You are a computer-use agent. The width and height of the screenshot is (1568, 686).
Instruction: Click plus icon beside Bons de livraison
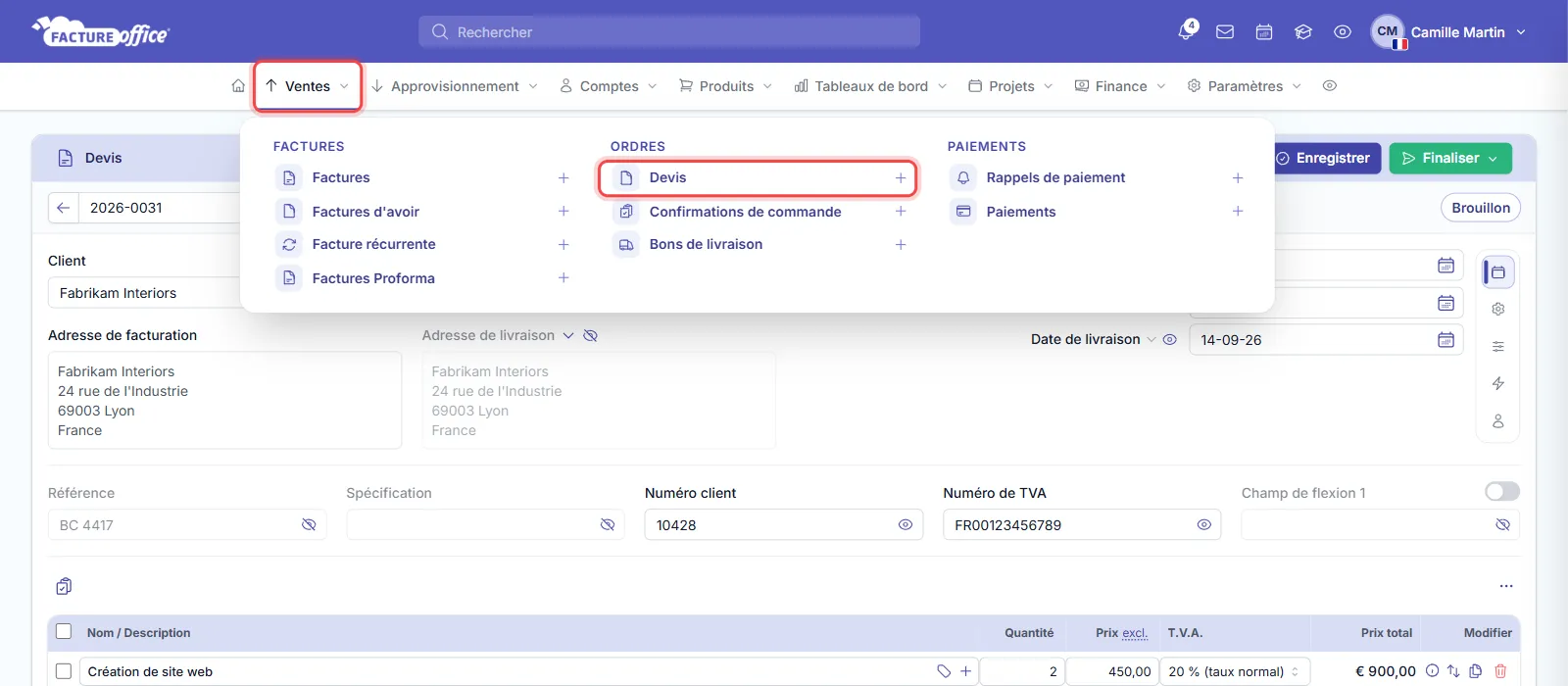coord(901,245)
